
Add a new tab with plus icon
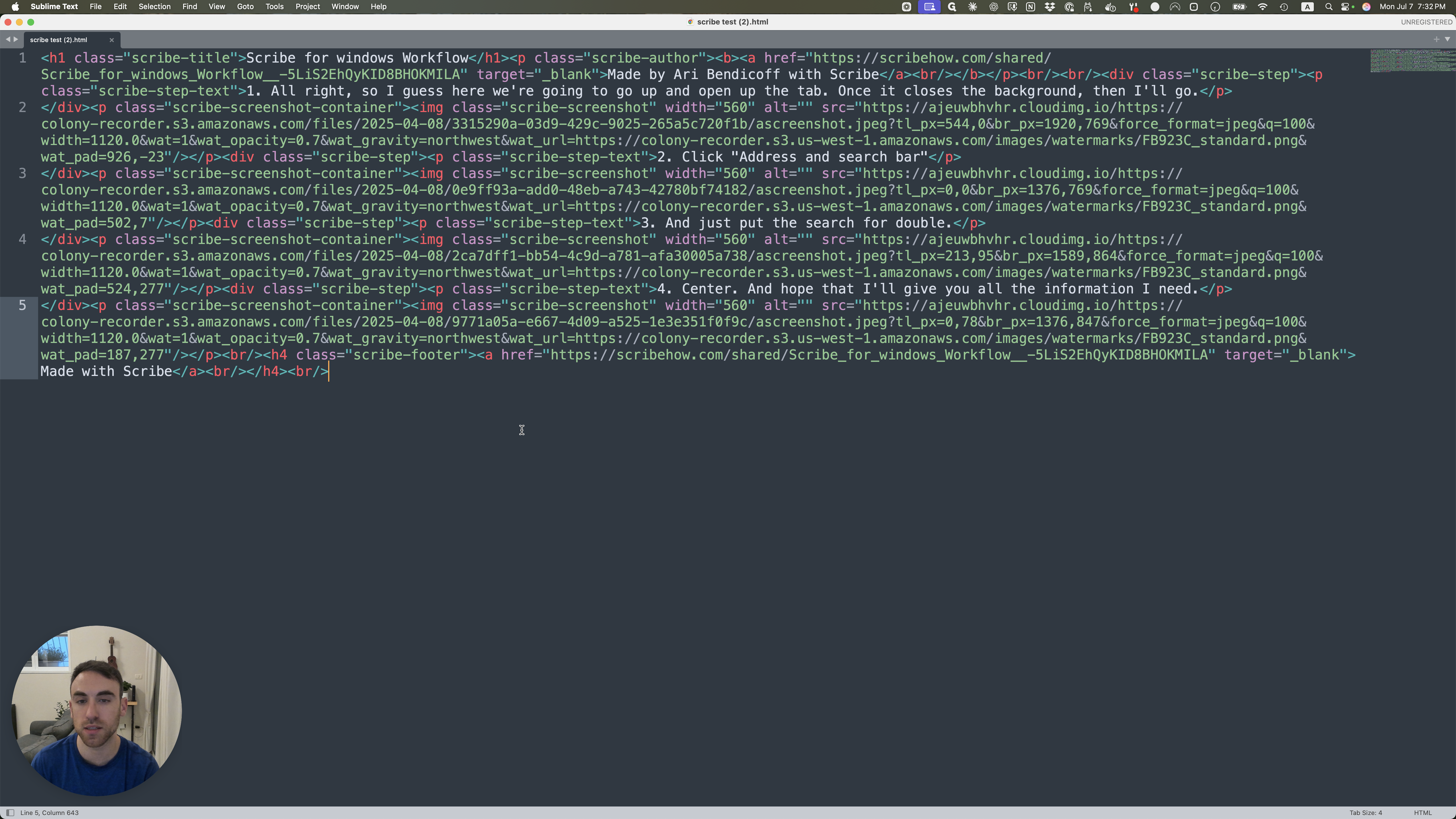coord(1436,40)
